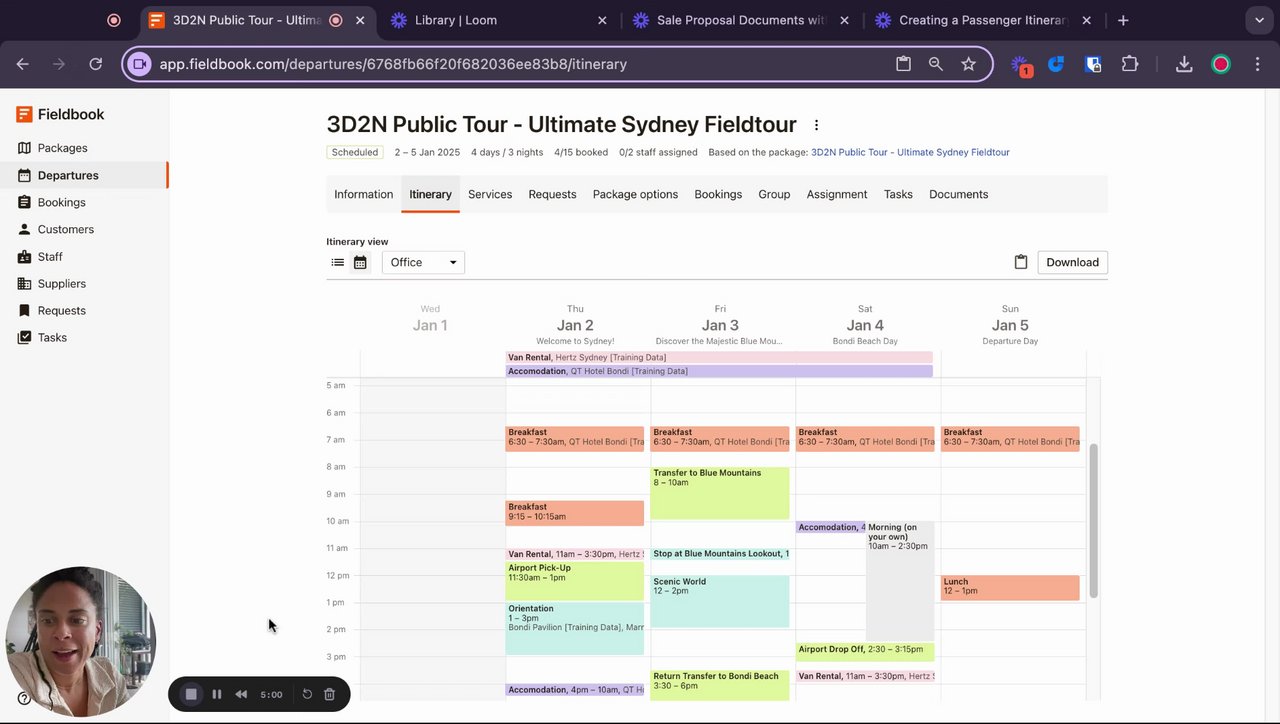Open the departure Requests tab

pos(552,194)
